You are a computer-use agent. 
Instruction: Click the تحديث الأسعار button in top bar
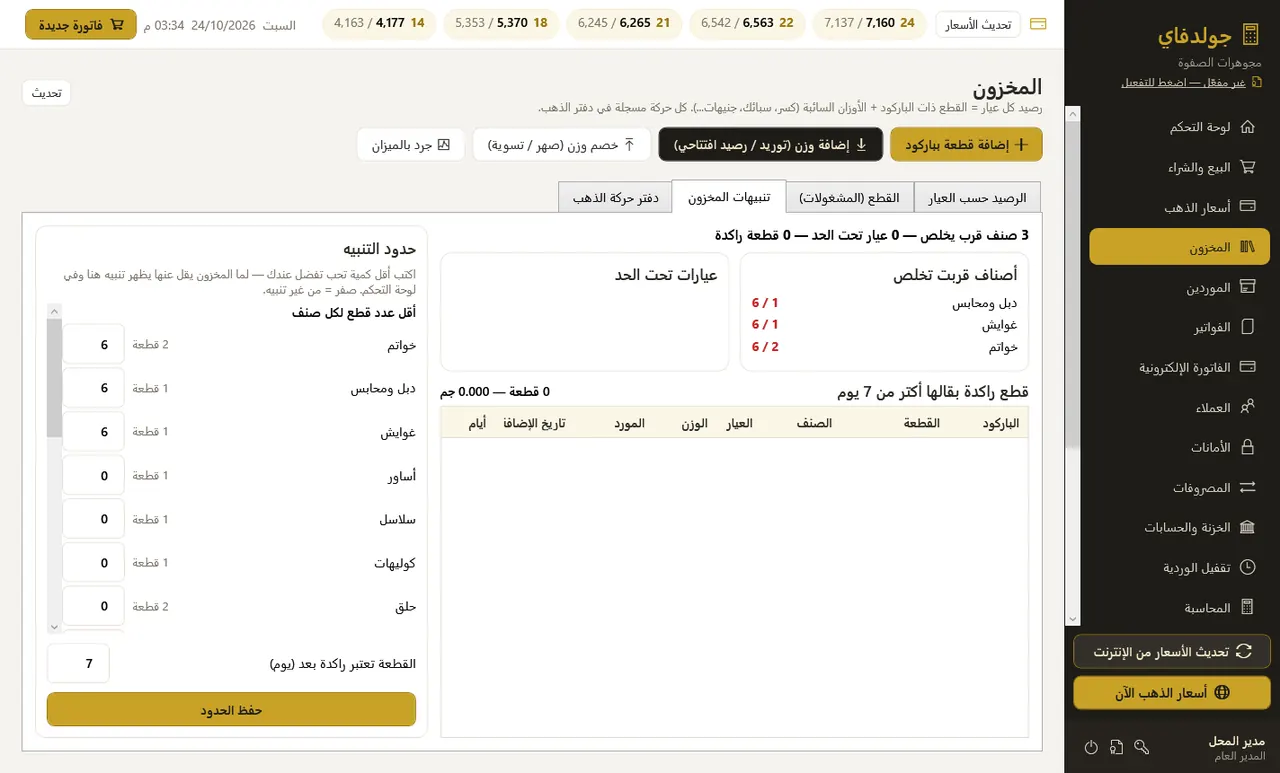point(978,24)
